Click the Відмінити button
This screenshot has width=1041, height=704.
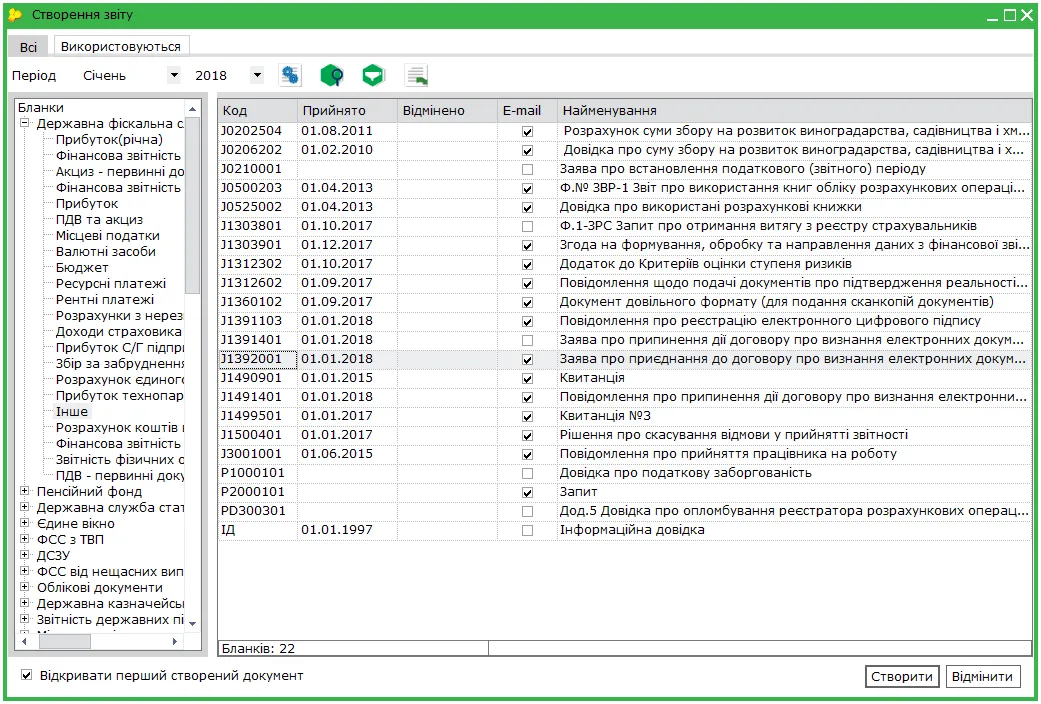[x=983, y=676]
